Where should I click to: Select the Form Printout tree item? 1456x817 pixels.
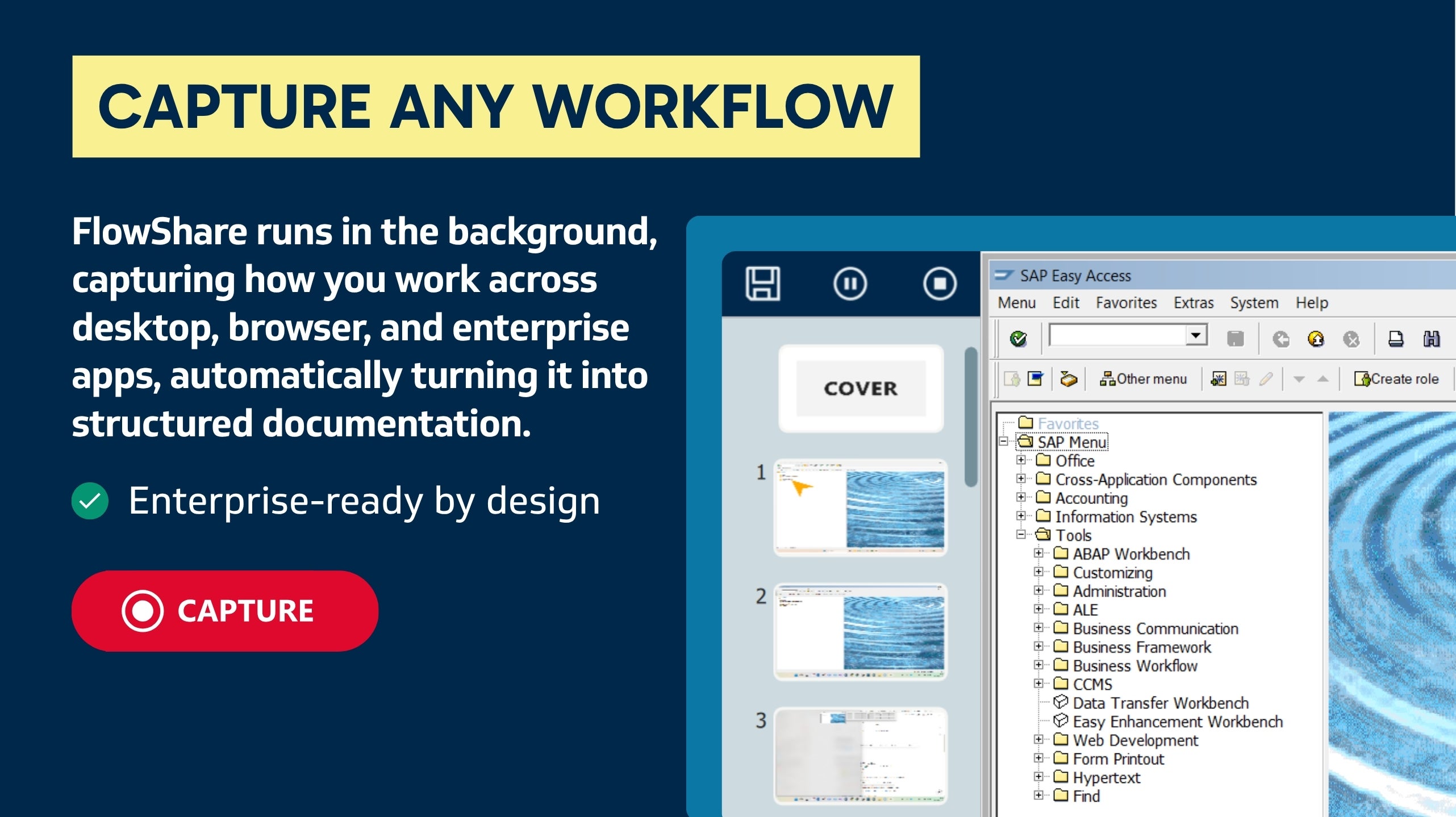(1119, 759)
